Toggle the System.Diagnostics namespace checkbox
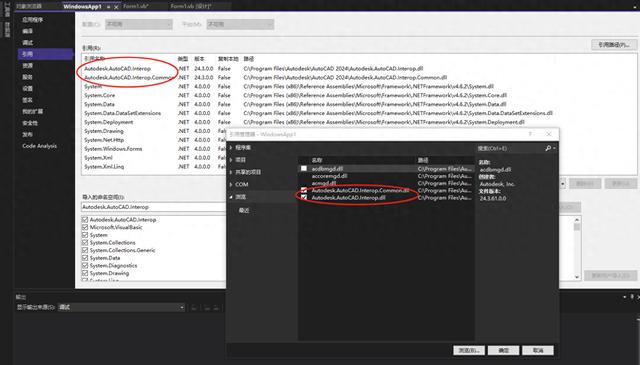This screenshot has height=365, width=640. 85,265
